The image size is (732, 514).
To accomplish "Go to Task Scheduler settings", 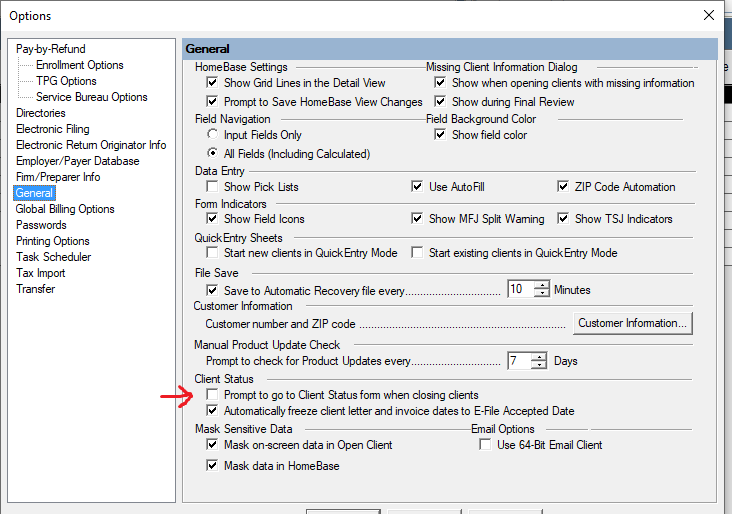I will point(52,257).
